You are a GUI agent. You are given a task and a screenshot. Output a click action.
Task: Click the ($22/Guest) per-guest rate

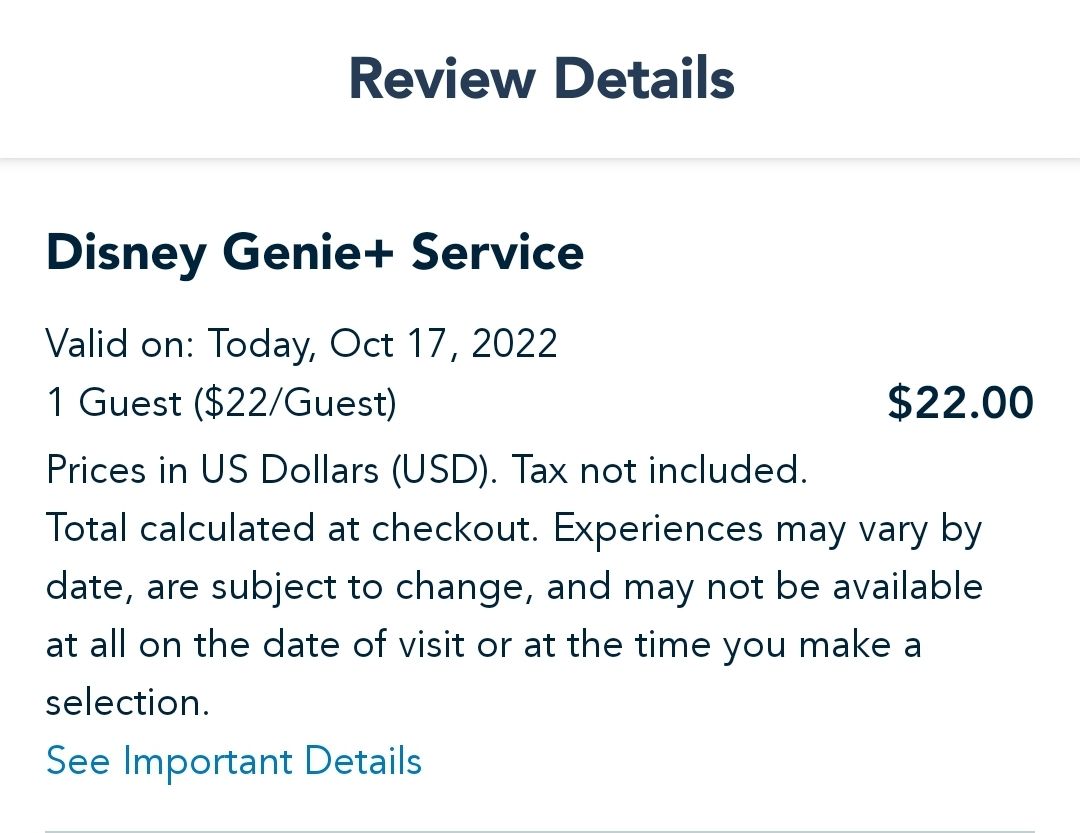click(x=295, y=403)
